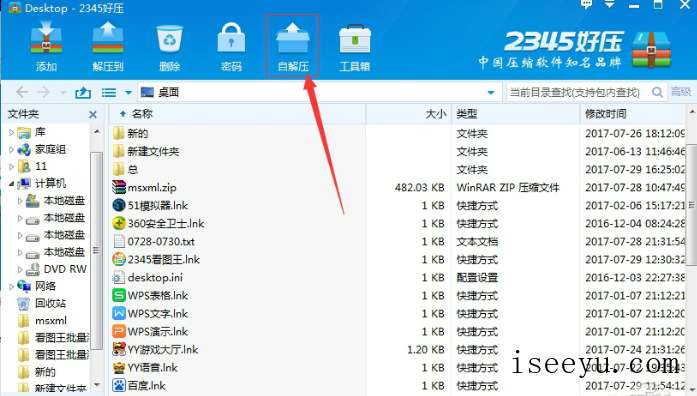The width and height of the screenshot is (697, 396).
Task: Go forward with the right arrow
Action: coord(43,92)
